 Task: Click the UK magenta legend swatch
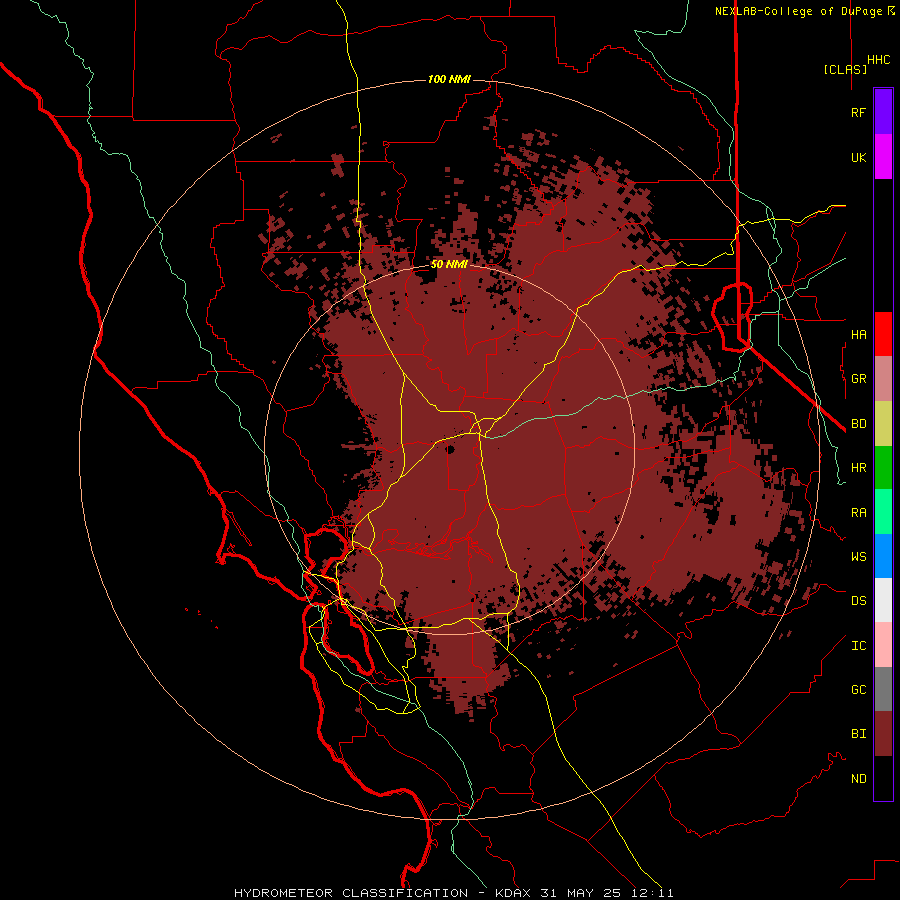coord(883,156)
